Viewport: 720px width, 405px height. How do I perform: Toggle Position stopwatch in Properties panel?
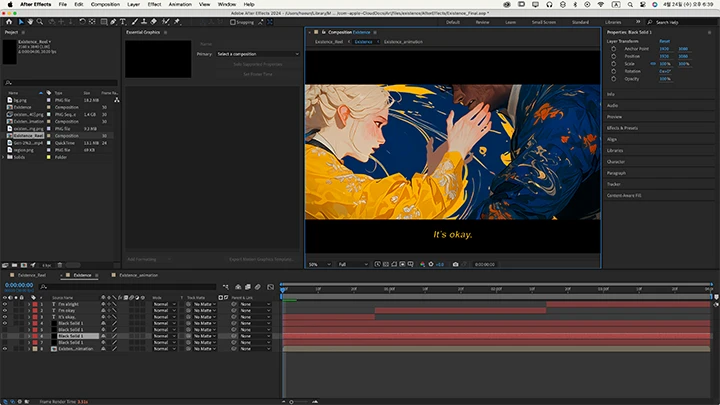pos(613,56)
